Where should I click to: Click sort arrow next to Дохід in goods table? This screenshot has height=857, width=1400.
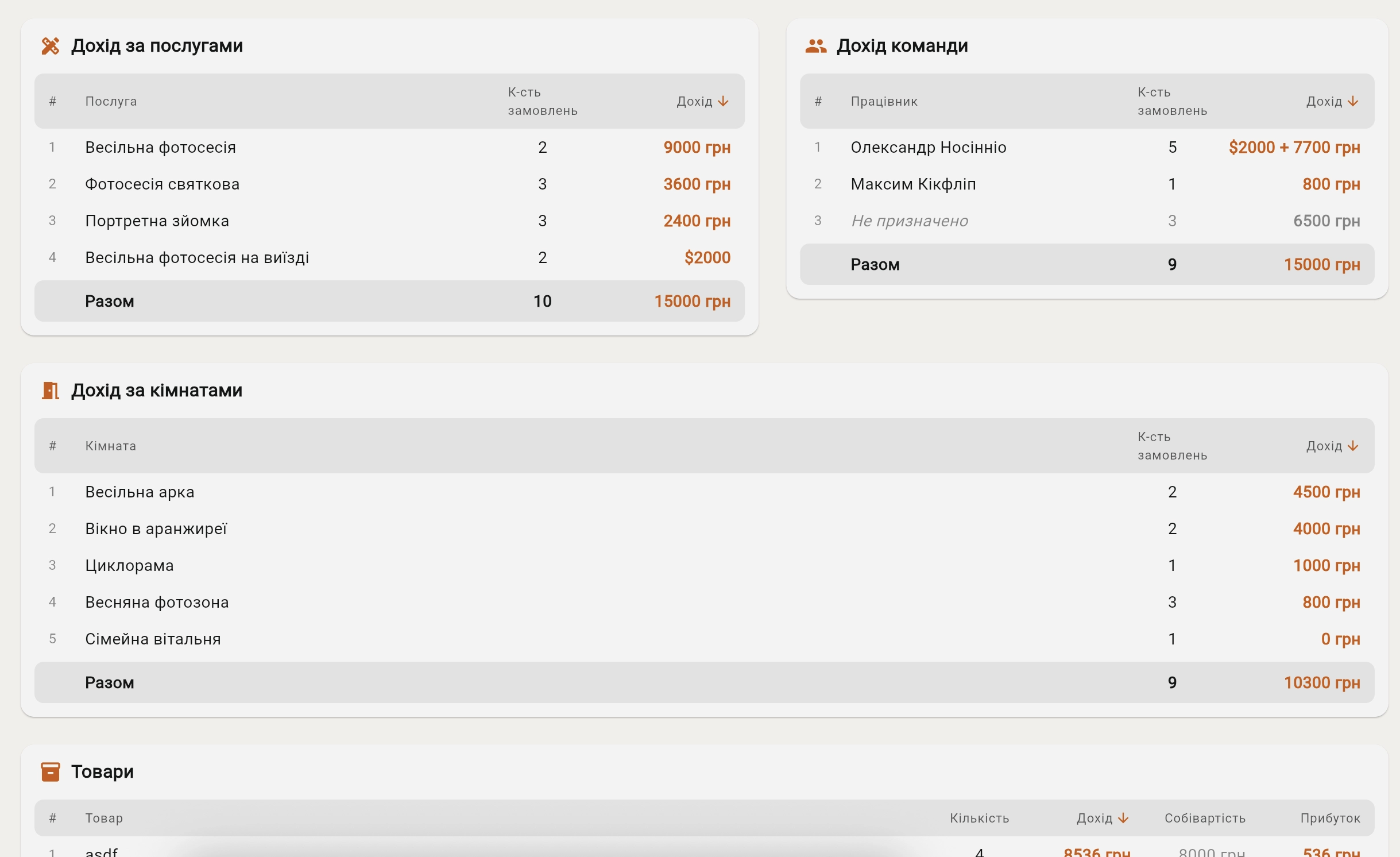(x=1124, y=819)
